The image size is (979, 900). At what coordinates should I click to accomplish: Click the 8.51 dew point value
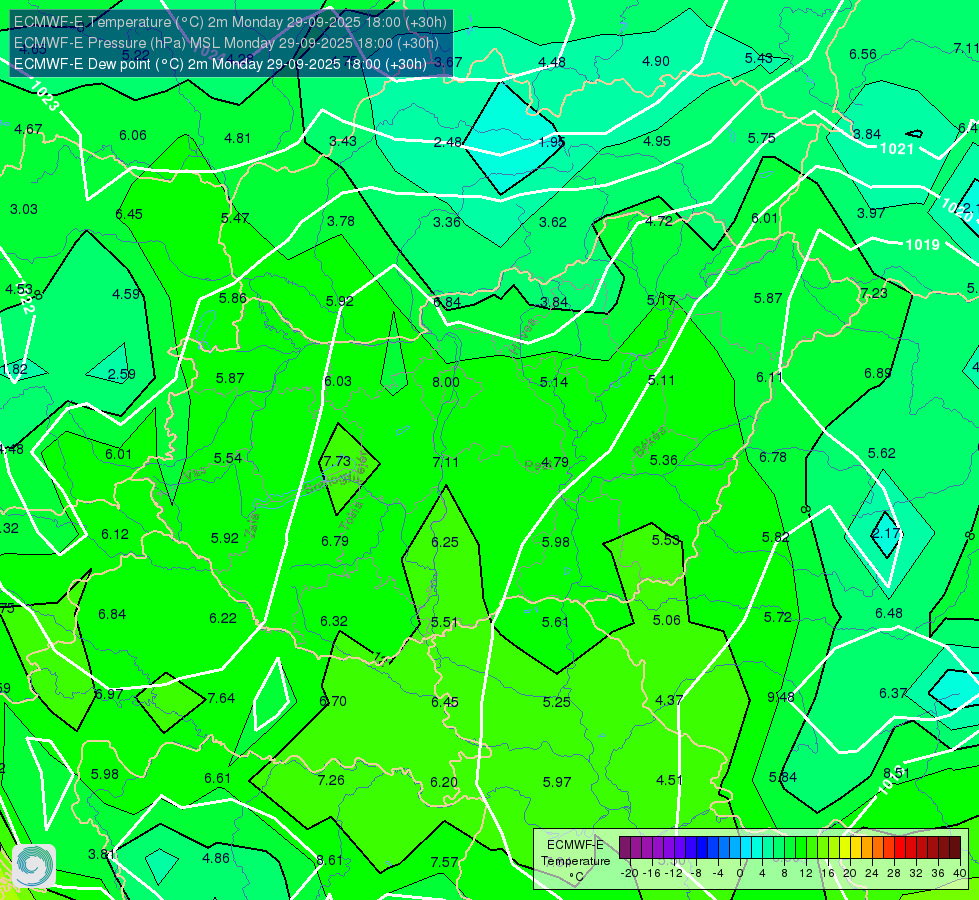coord(897,773)
